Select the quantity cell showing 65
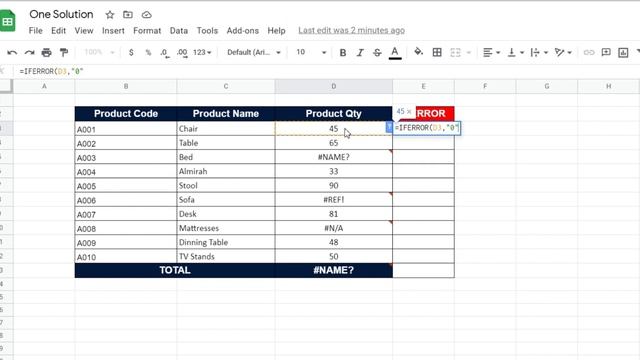Screen dimensions: 640x360 coord(333,143)
